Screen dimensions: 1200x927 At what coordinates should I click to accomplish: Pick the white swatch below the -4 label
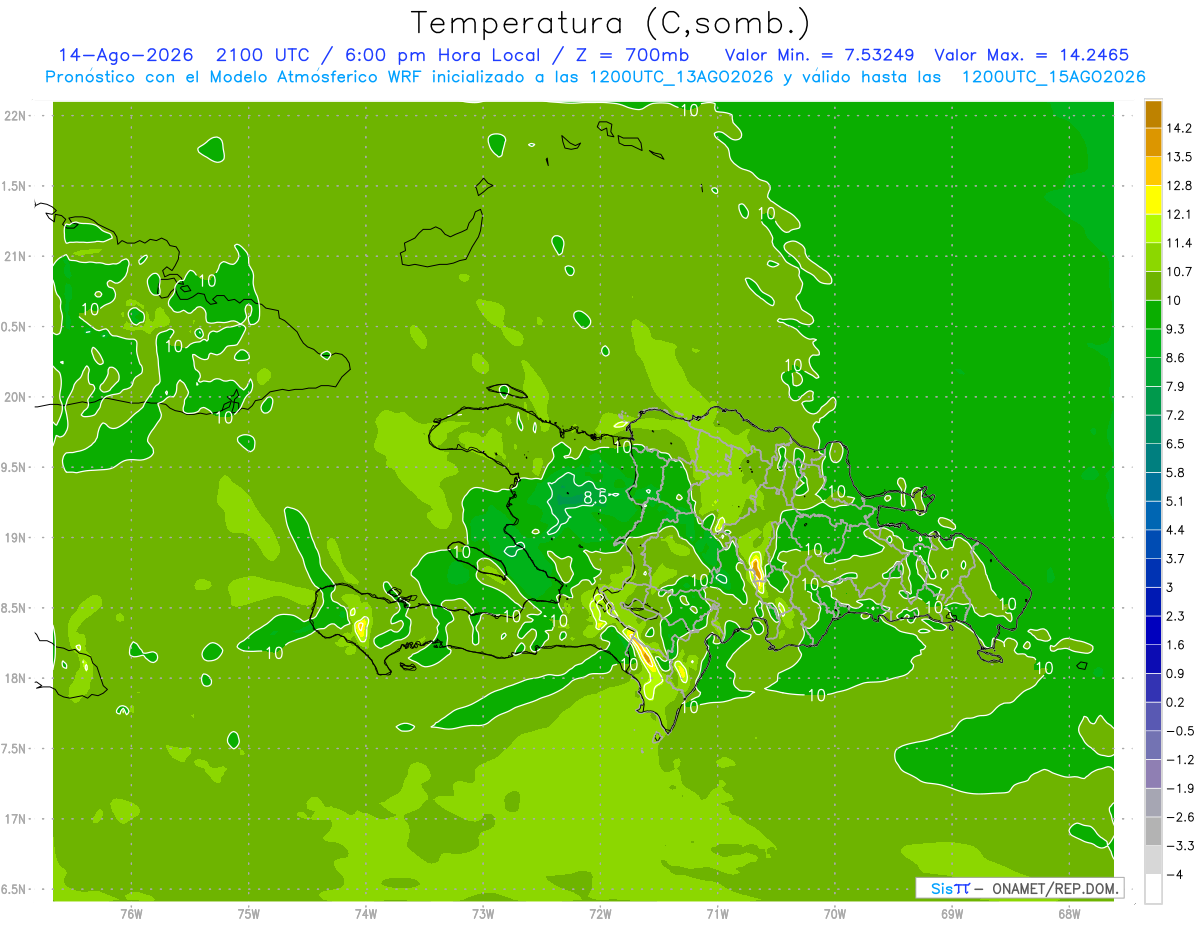(1153, 889)
